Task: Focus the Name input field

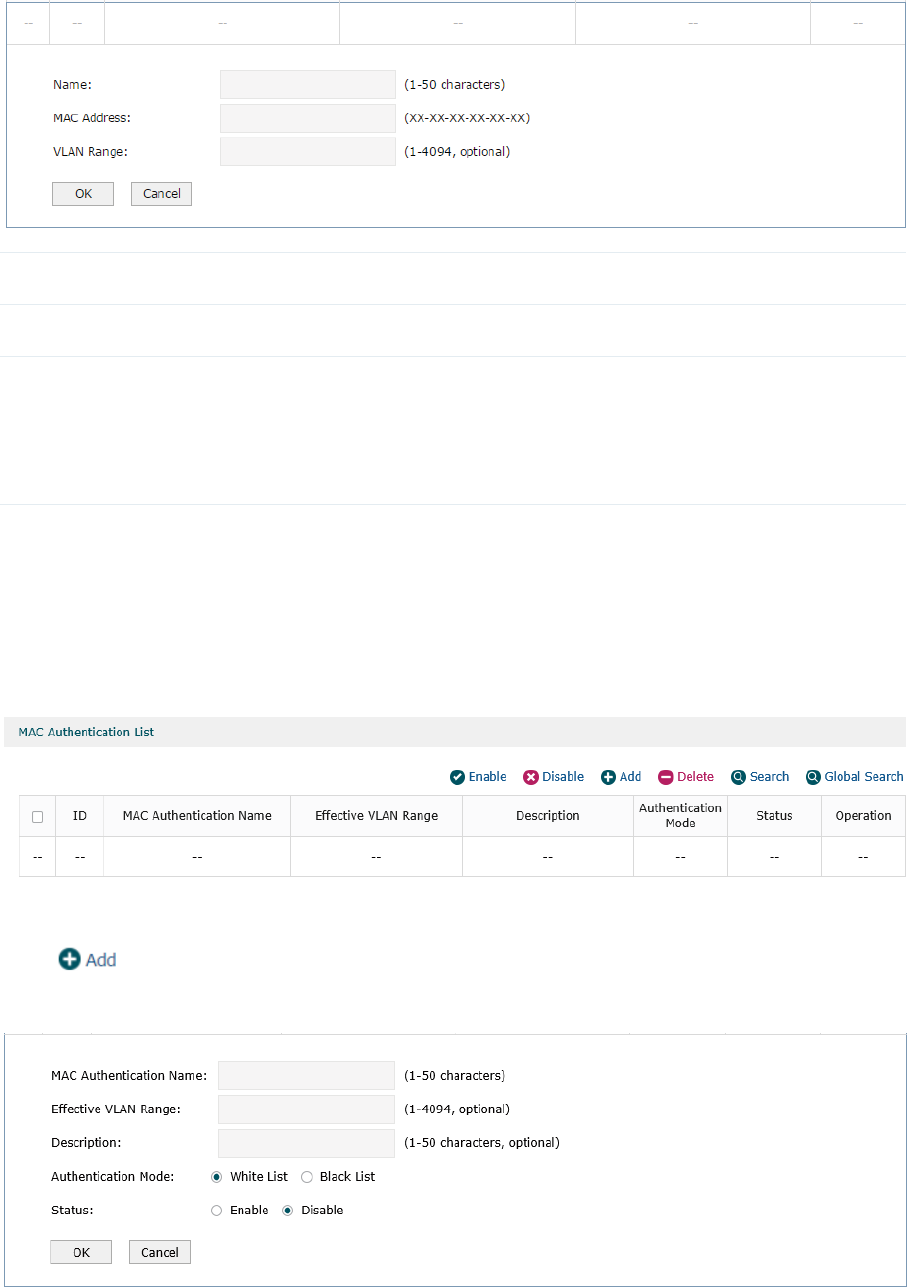Action: pos(308,85)
